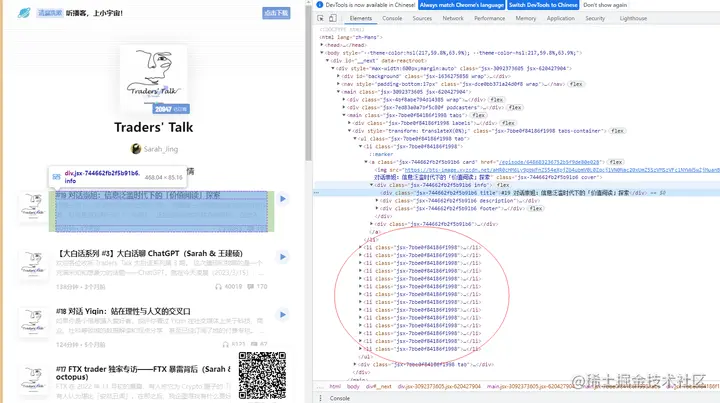Click the info icon in the DevTools language banner
Image resolution: width=720 pixels, height=403 pixels.
pyautogui.click(x=320, y=5)
